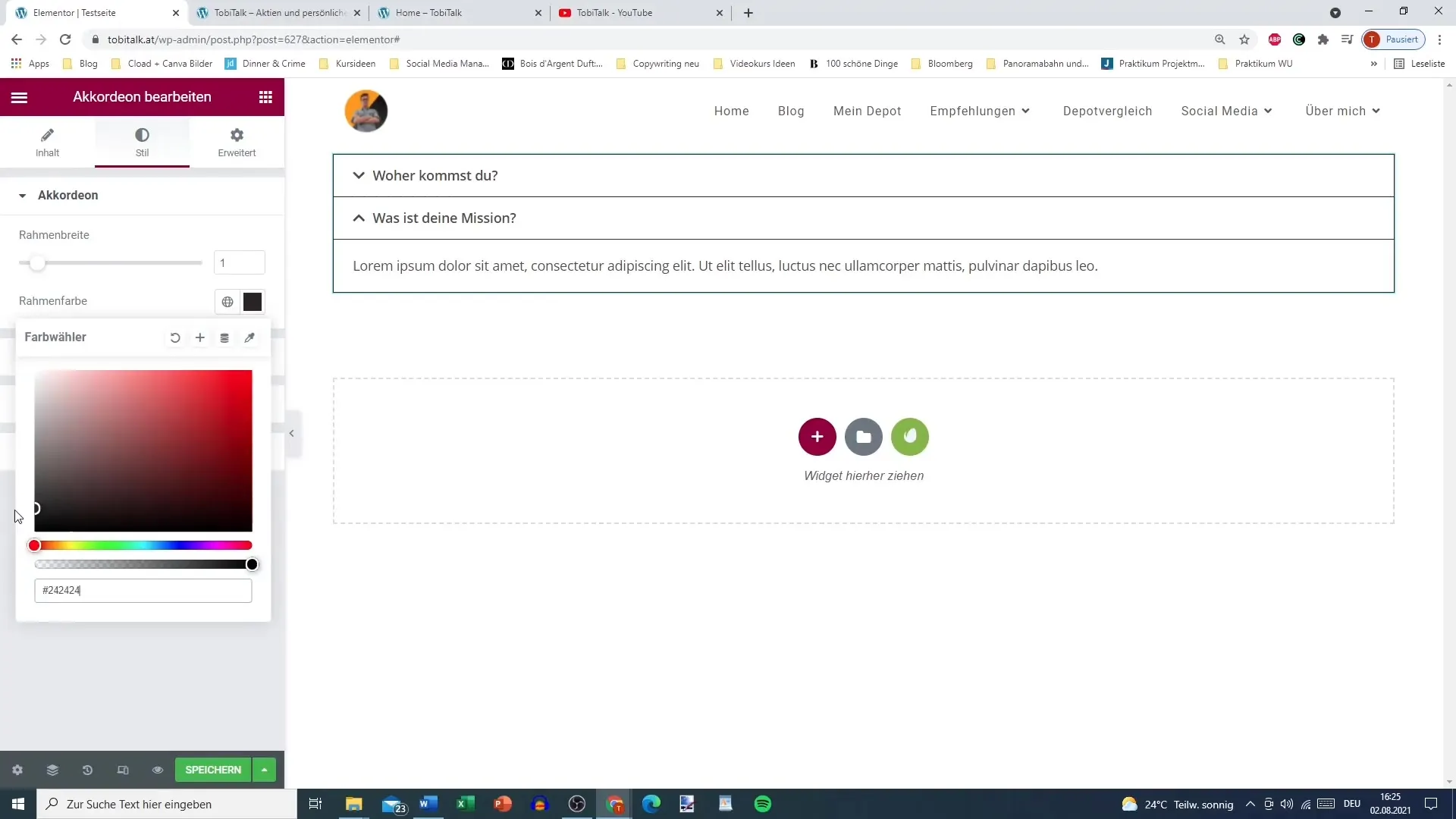Open save options arrow next to Speichern

264,770
